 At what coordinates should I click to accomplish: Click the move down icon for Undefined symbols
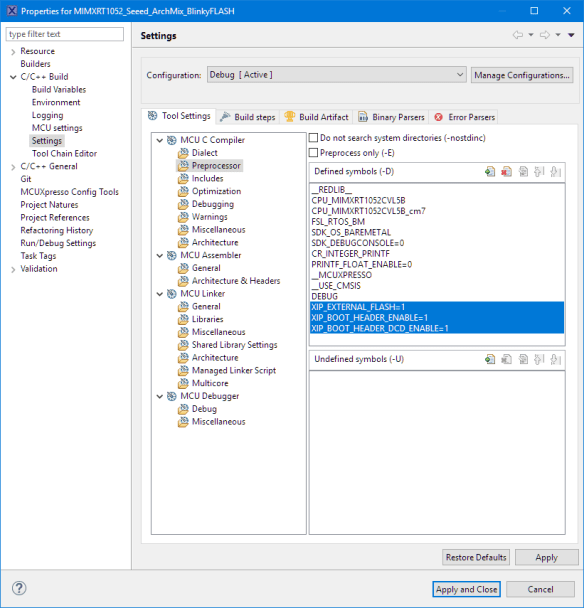pos(555,359)
